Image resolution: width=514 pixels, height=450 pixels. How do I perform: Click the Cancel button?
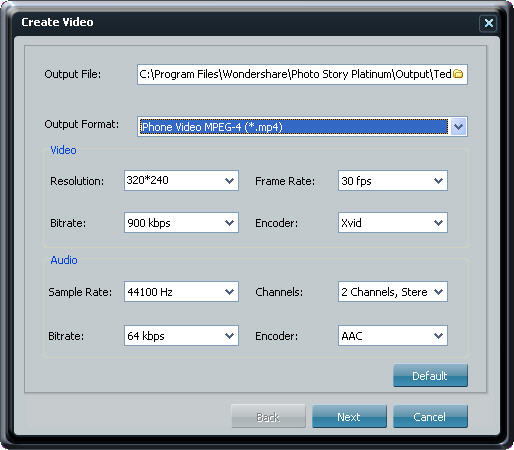(430, 416)
